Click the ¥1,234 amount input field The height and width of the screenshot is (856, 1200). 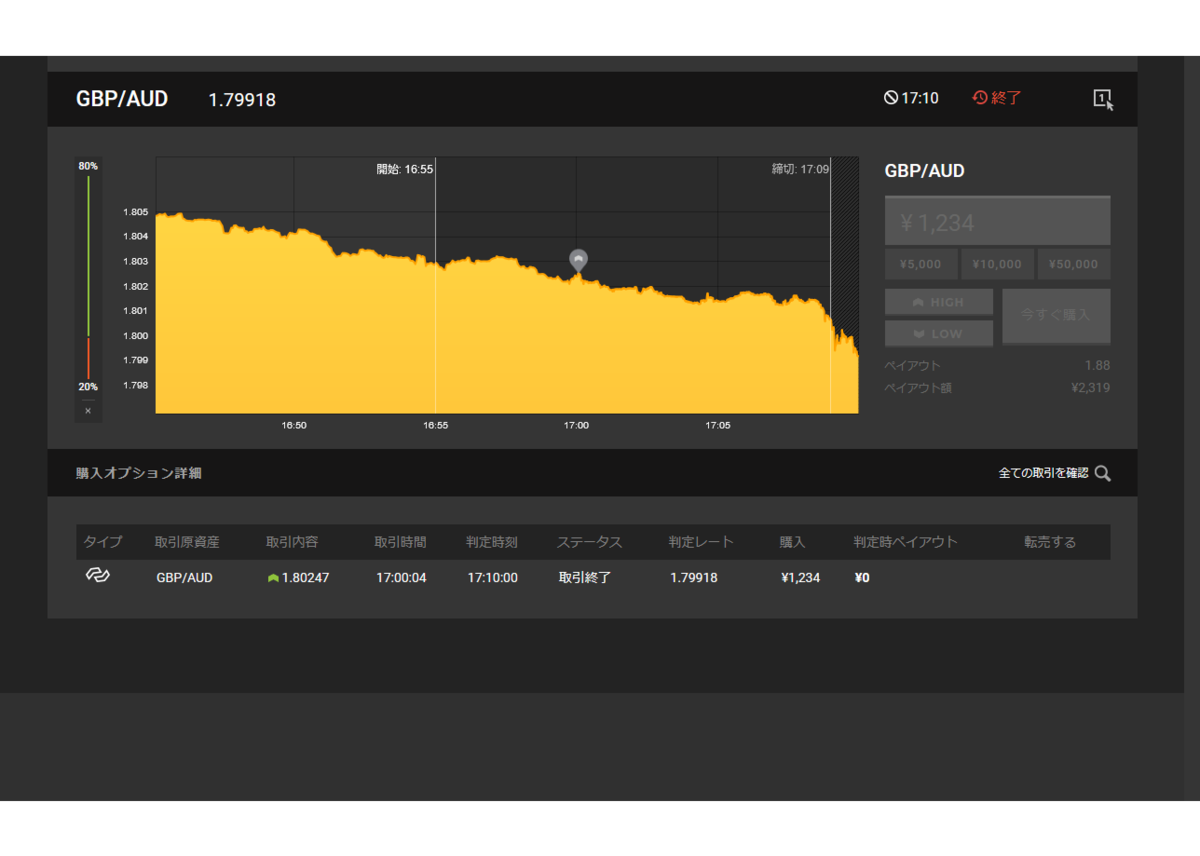pyautogui.click(x=998, y=222)
